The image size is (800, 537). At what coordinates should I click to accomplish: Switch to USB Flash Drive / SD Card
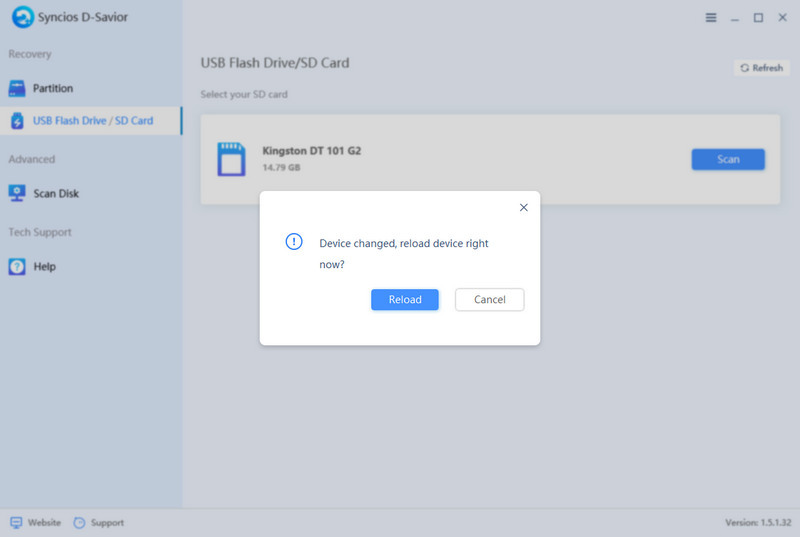pyautogui.click(x=92, y=121)
